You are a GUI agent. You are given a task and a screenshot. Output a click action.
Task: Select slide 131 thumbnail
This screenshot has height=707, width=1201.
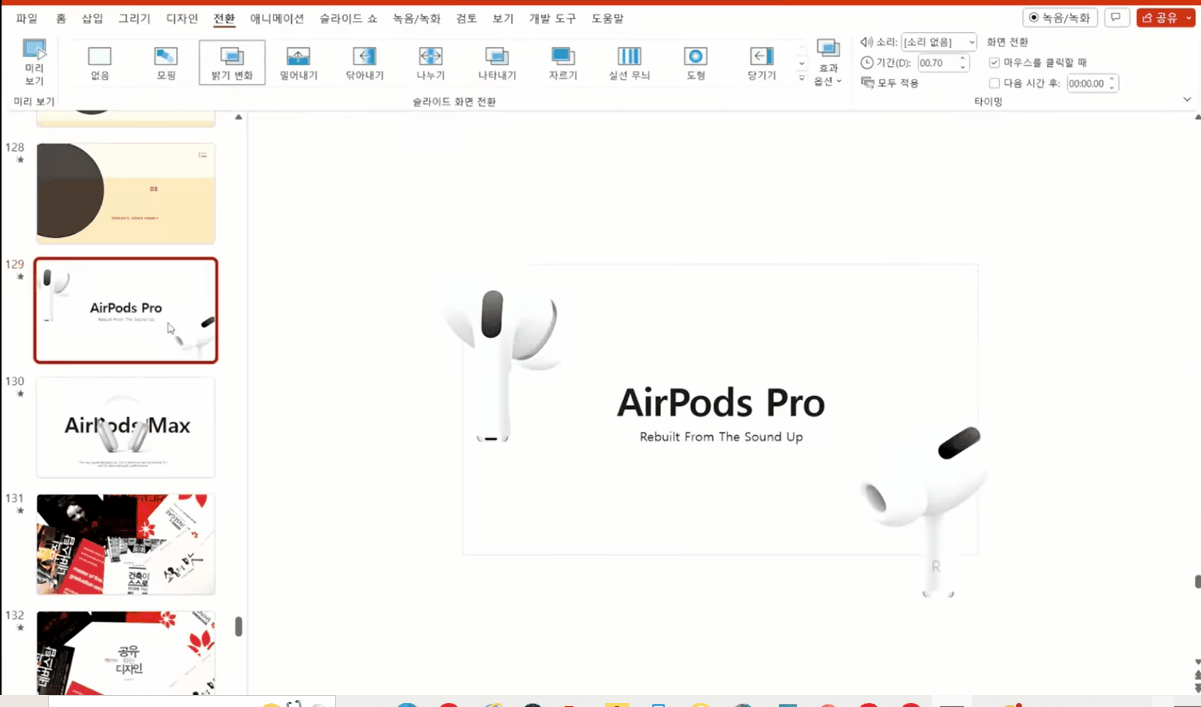click(126, 544)
